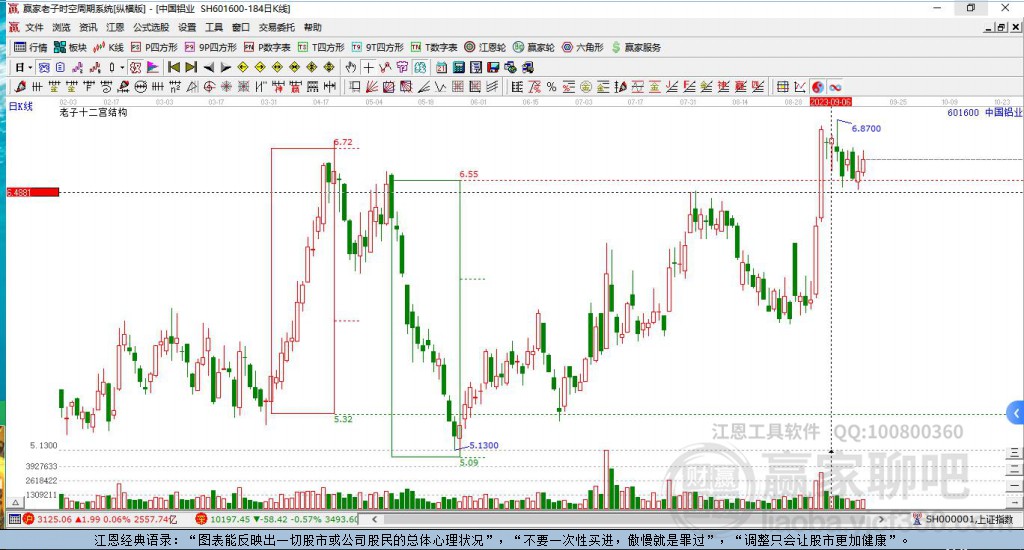Restore the inner chart window (MDI restore button)
Image resolution: width=1024 pixels, height=550 pixels.
(x=1001, y=27)
